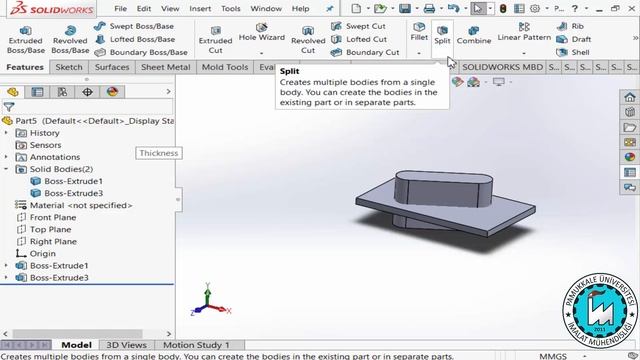Viewport: 640px width, 360px height.
Task: Click the Options gear icon
Action: pos(535,8)
